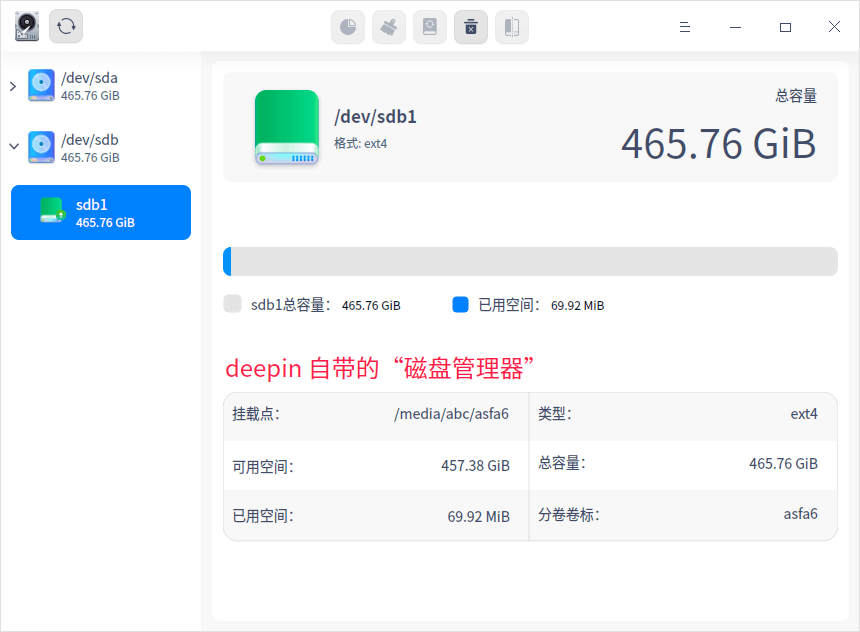This screenshot has height=632, width=860.
Task: Click the mount point path /media/abc/asfa6
Action: click(x=451, y=414)
